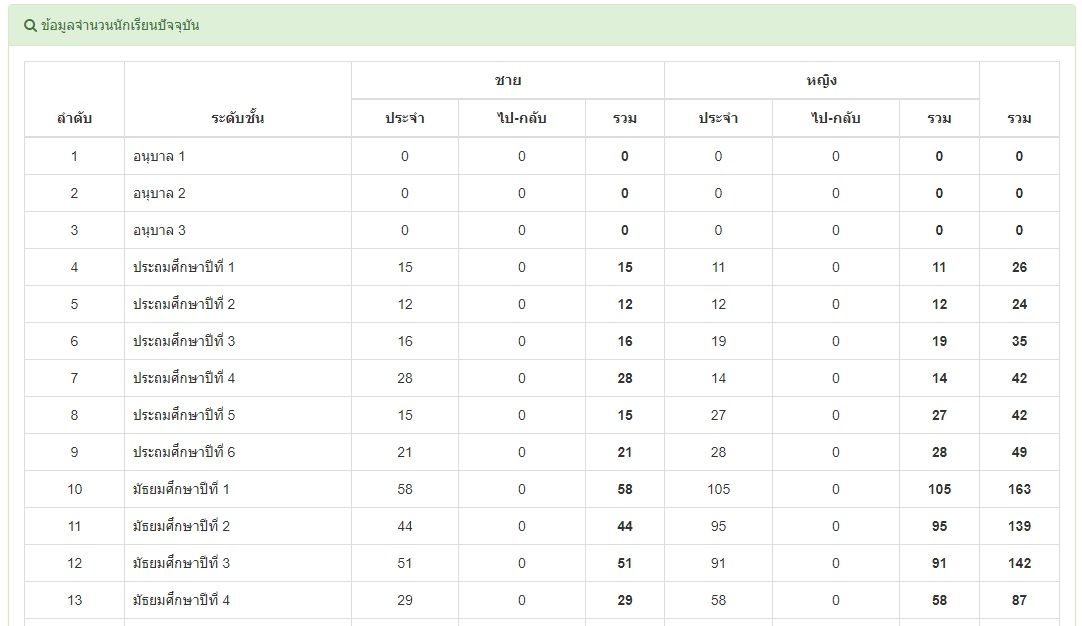Click the grand total cell showing 142
This screenshot has height=626, width=1082.
pos(1019,563)
